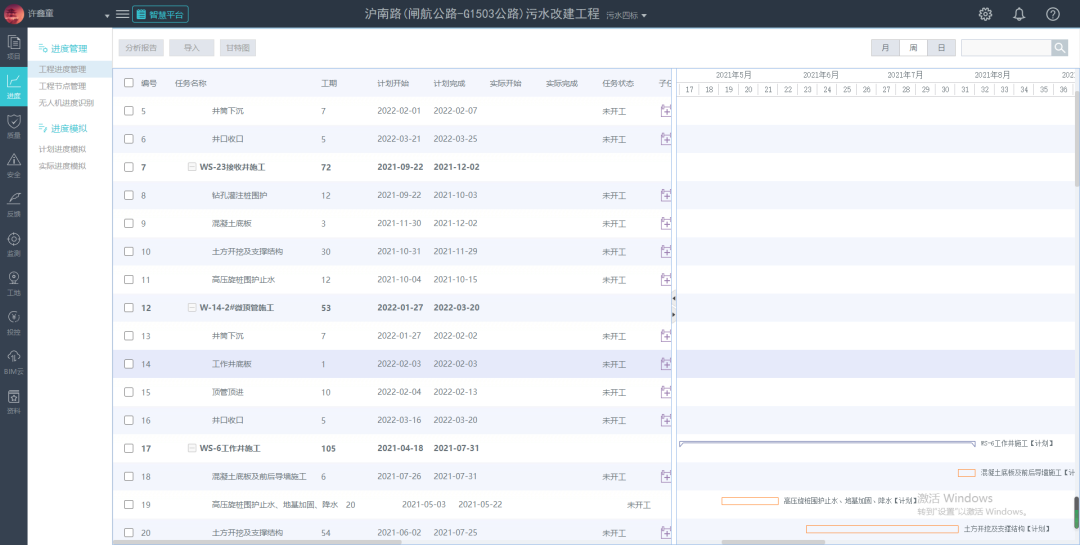Open the 资料 documents module
Screen dimensions: 1080x545
pyautogui.click(x=14, y=401)
